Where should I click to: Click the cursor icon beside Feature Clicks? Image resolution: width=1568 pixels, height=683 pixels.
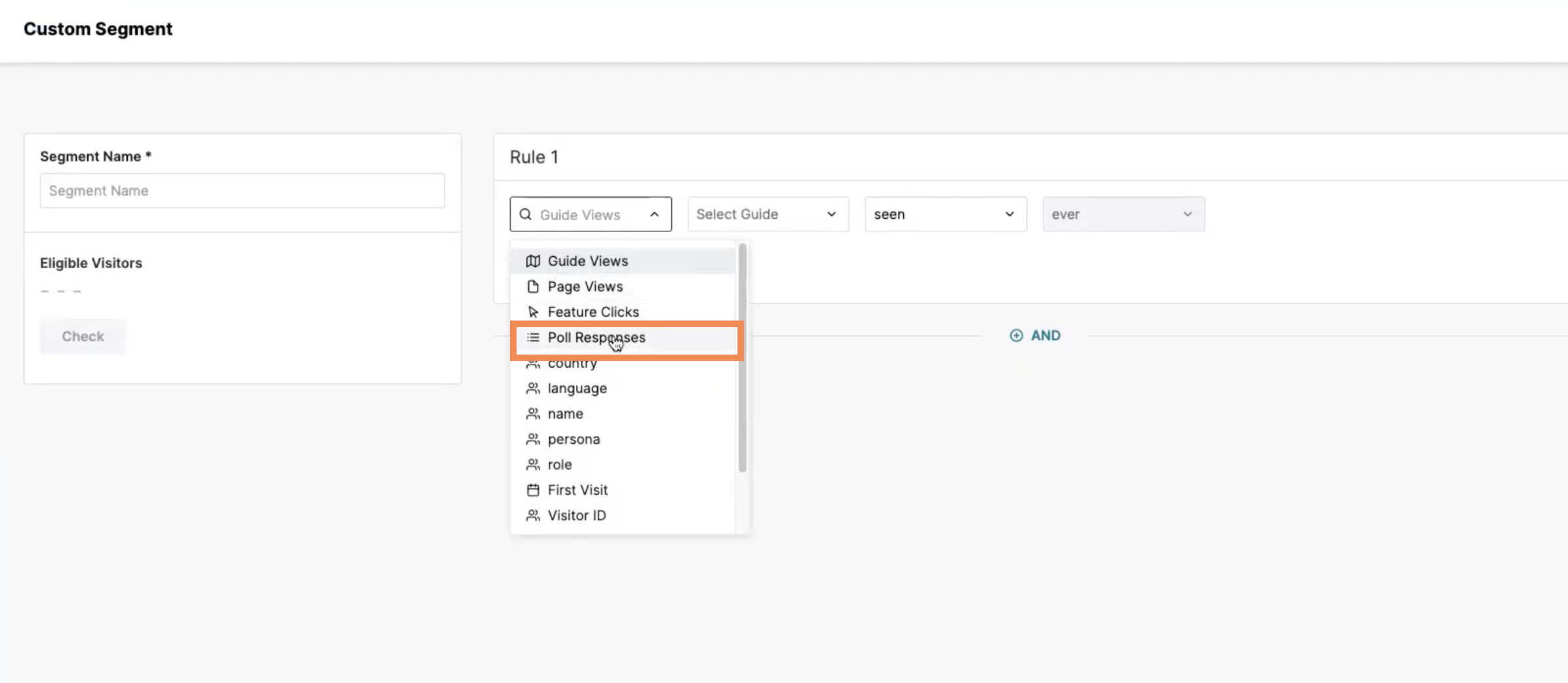pyautogui.click(x=533, y=312)
